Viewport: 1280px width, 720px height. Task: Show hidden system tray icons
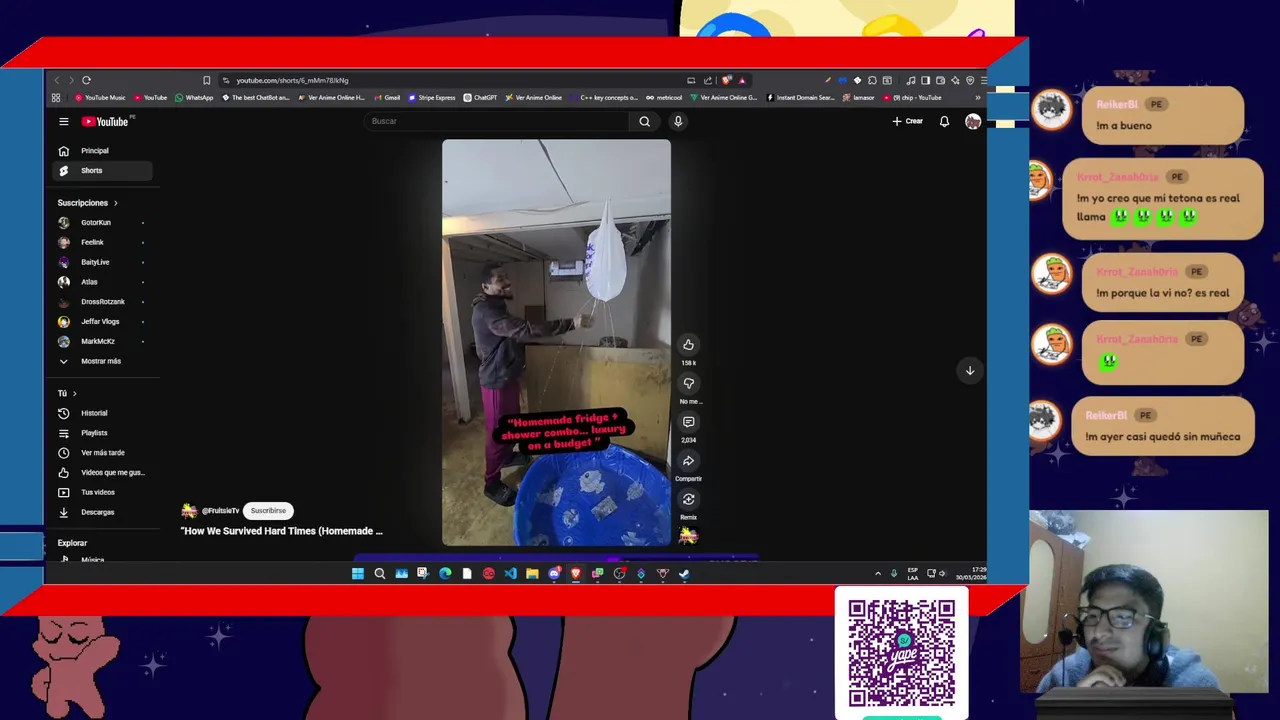pyautogui.click(x=878, y=573)
